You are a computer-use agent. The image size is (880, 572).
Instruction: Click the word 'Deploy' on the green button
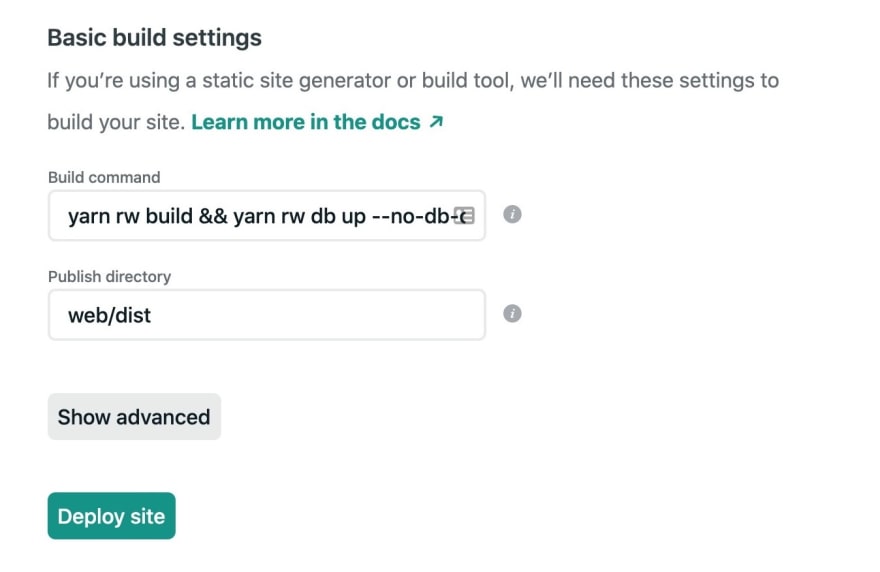(91, 517)
